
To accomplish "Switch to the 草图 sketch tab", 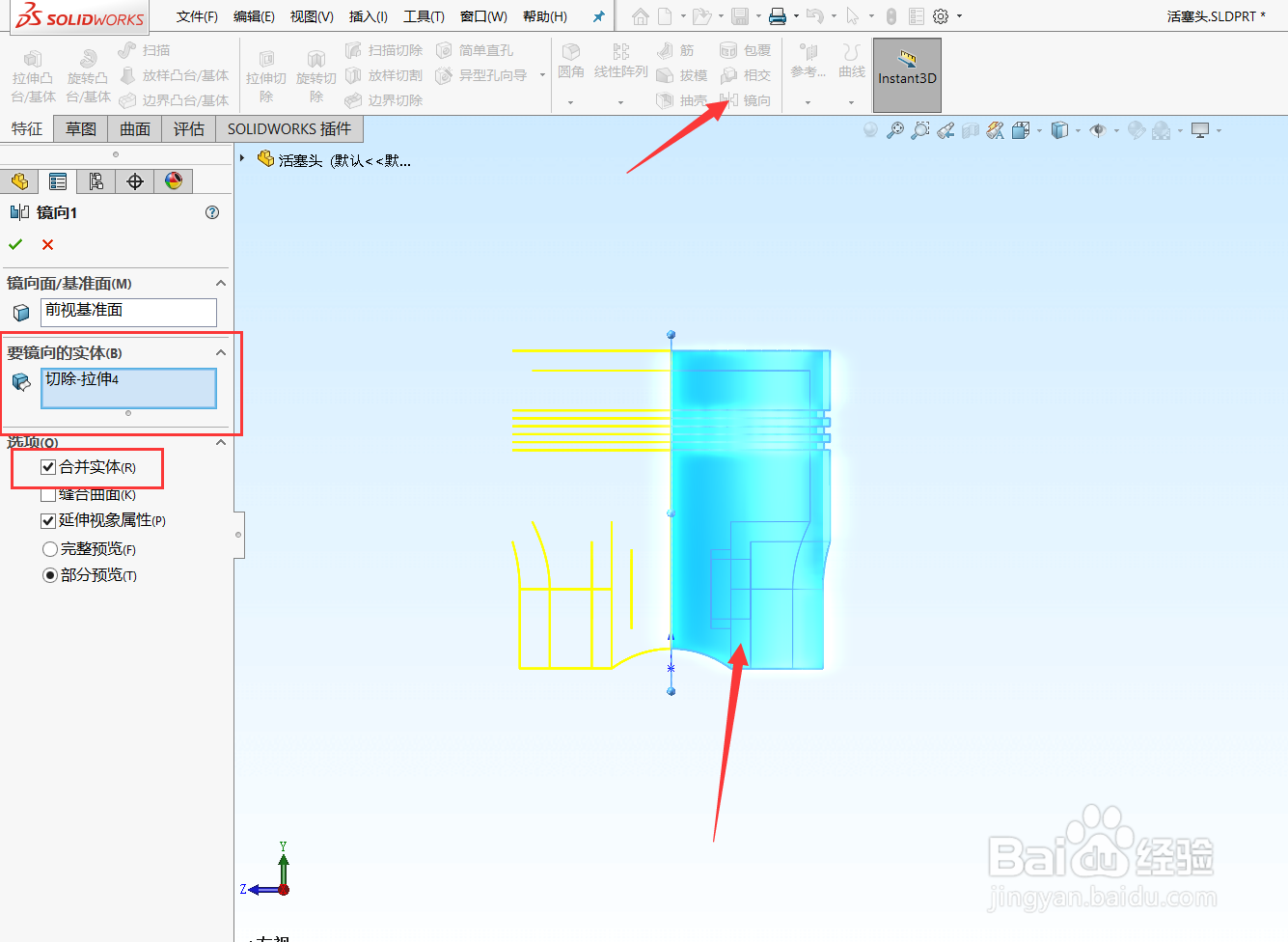I will (x=80, y=128).
